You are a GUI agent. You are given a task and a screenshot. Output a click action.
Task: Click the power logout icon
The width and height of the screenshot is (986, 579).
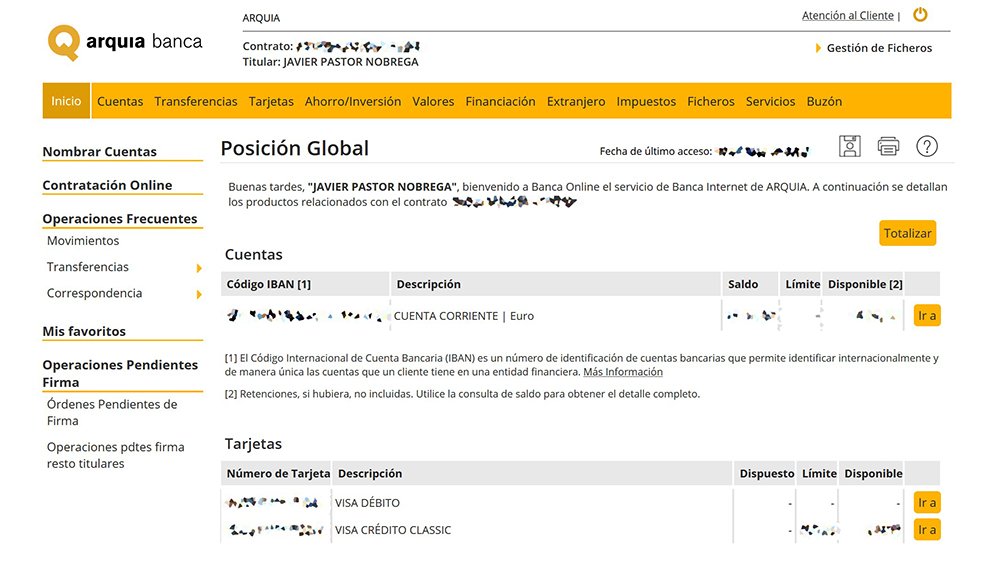[x=920, y=15]
